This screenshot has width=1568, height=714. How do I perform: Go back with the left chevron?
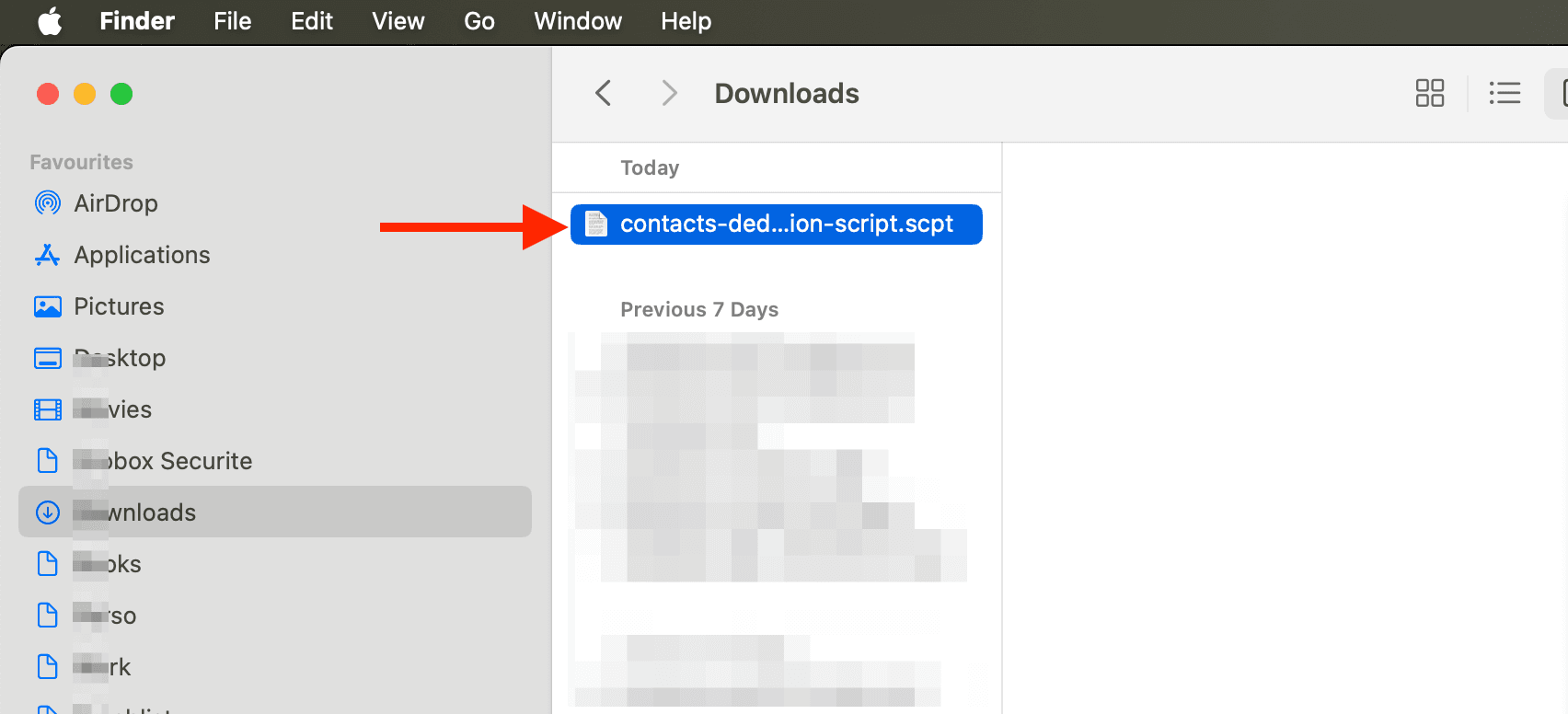(604, 93)
